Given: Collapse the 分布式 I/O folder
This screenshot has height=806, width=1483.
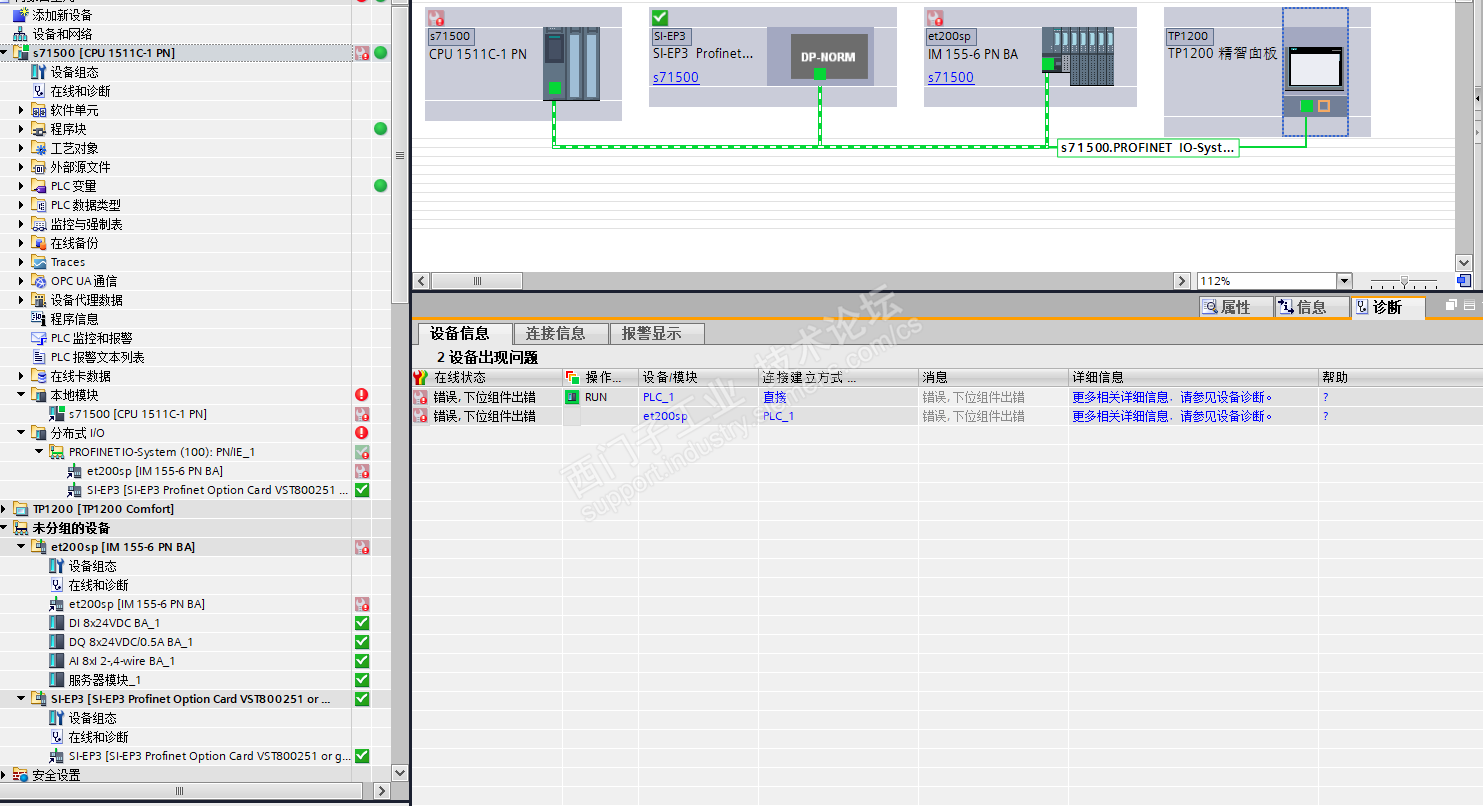Looking at the screenshot, I should point(22,433).
